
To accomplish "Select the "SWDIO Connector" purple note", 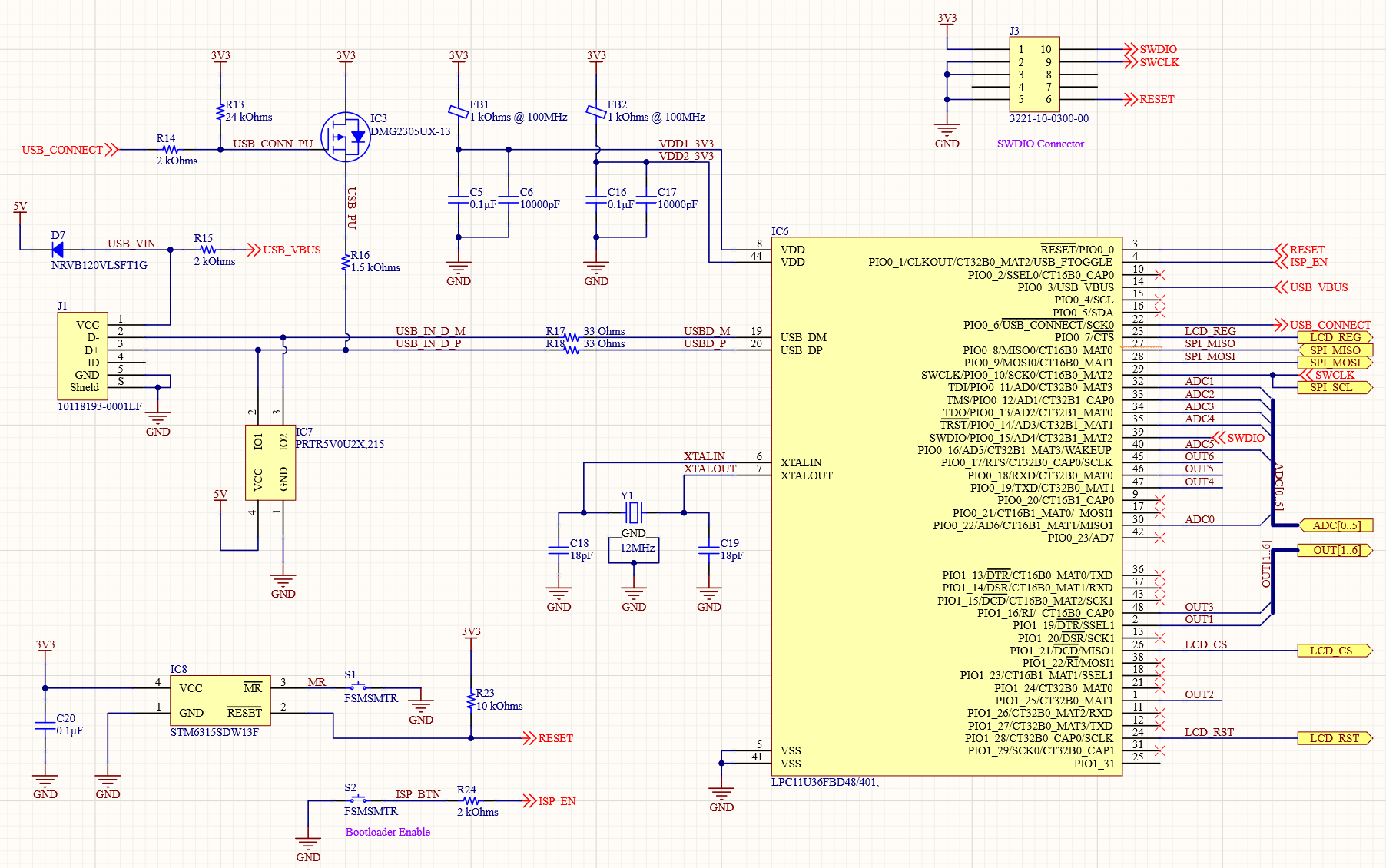I will click(x=1040, y=144).
